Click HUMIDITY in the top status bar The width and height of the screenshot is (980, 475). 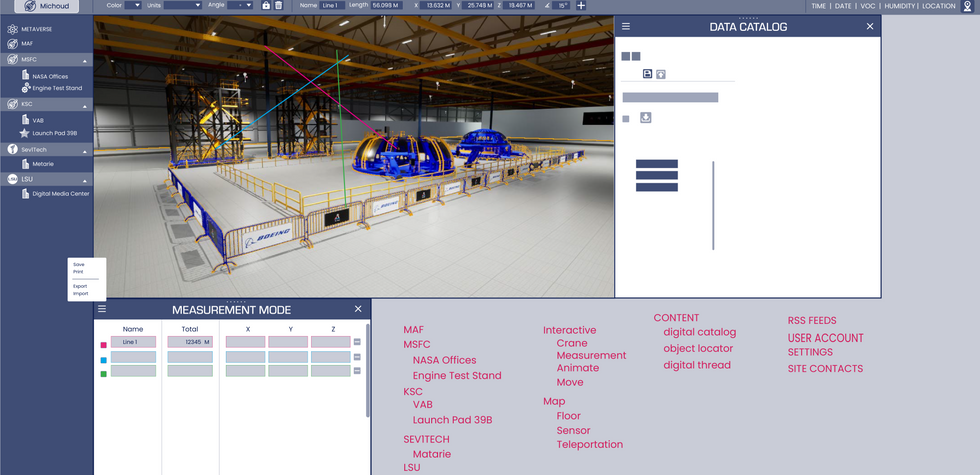coord(899,6)
